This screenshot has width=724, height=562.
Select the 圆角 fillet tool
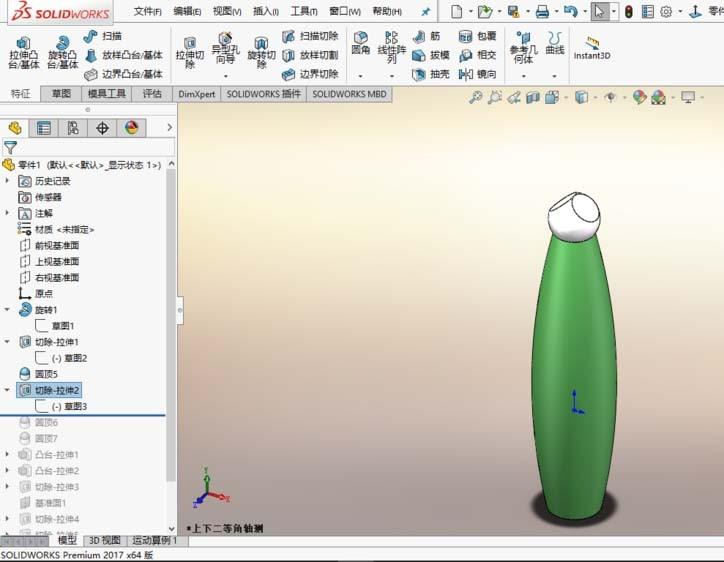(361, 42)
